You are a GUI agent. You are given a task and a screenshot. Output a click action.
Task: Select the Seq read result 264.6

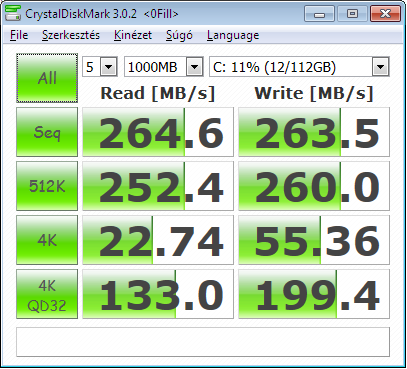click(x=158, y=132)
